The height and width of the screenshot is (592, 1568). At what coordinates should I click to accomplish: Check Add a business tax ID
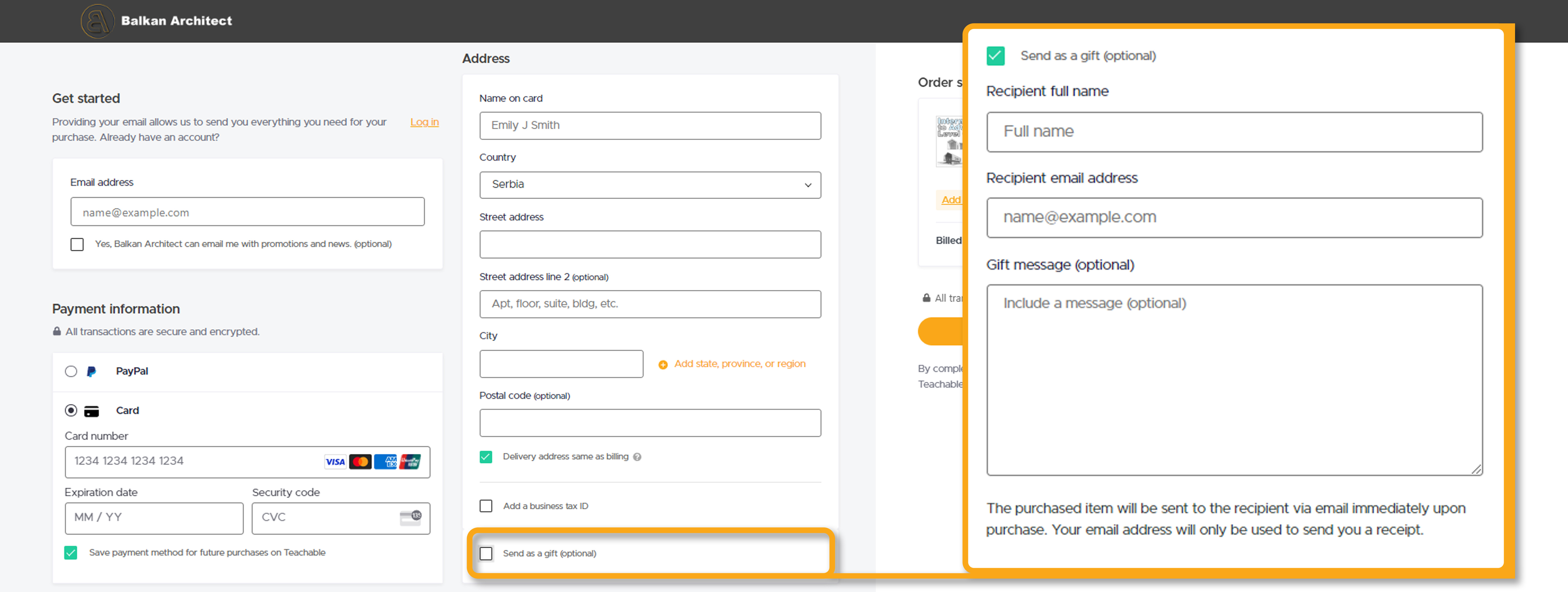coord(486,506)
